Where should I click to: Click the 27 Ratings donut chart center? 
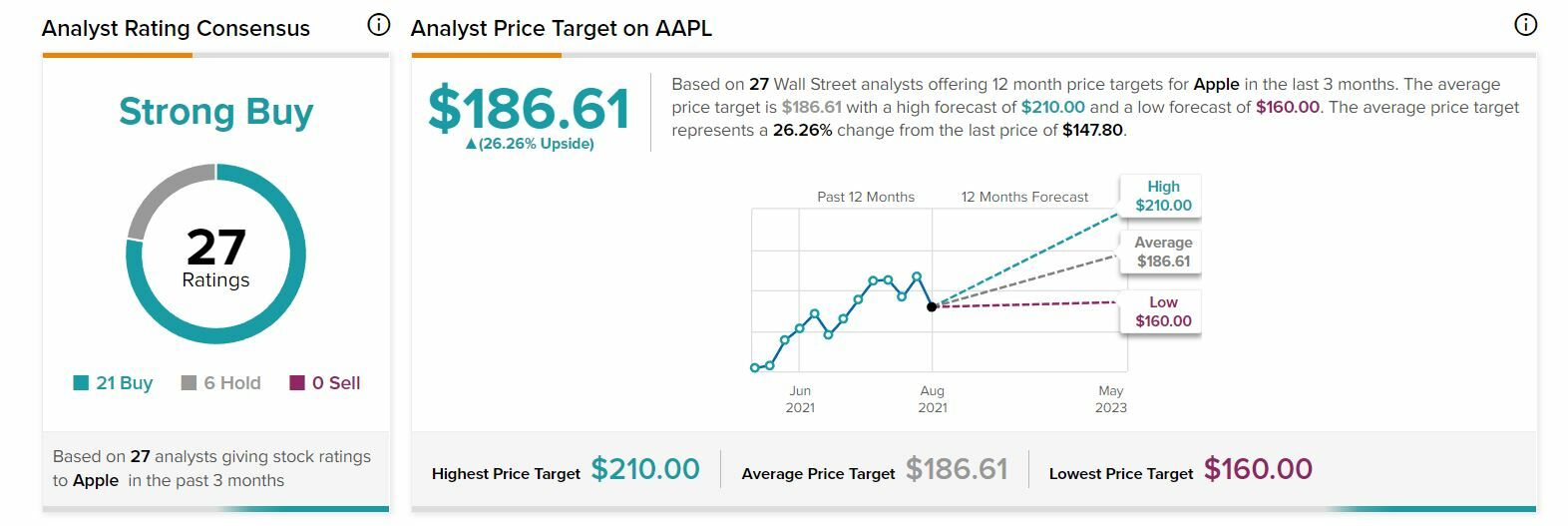(x=215, y=257)
